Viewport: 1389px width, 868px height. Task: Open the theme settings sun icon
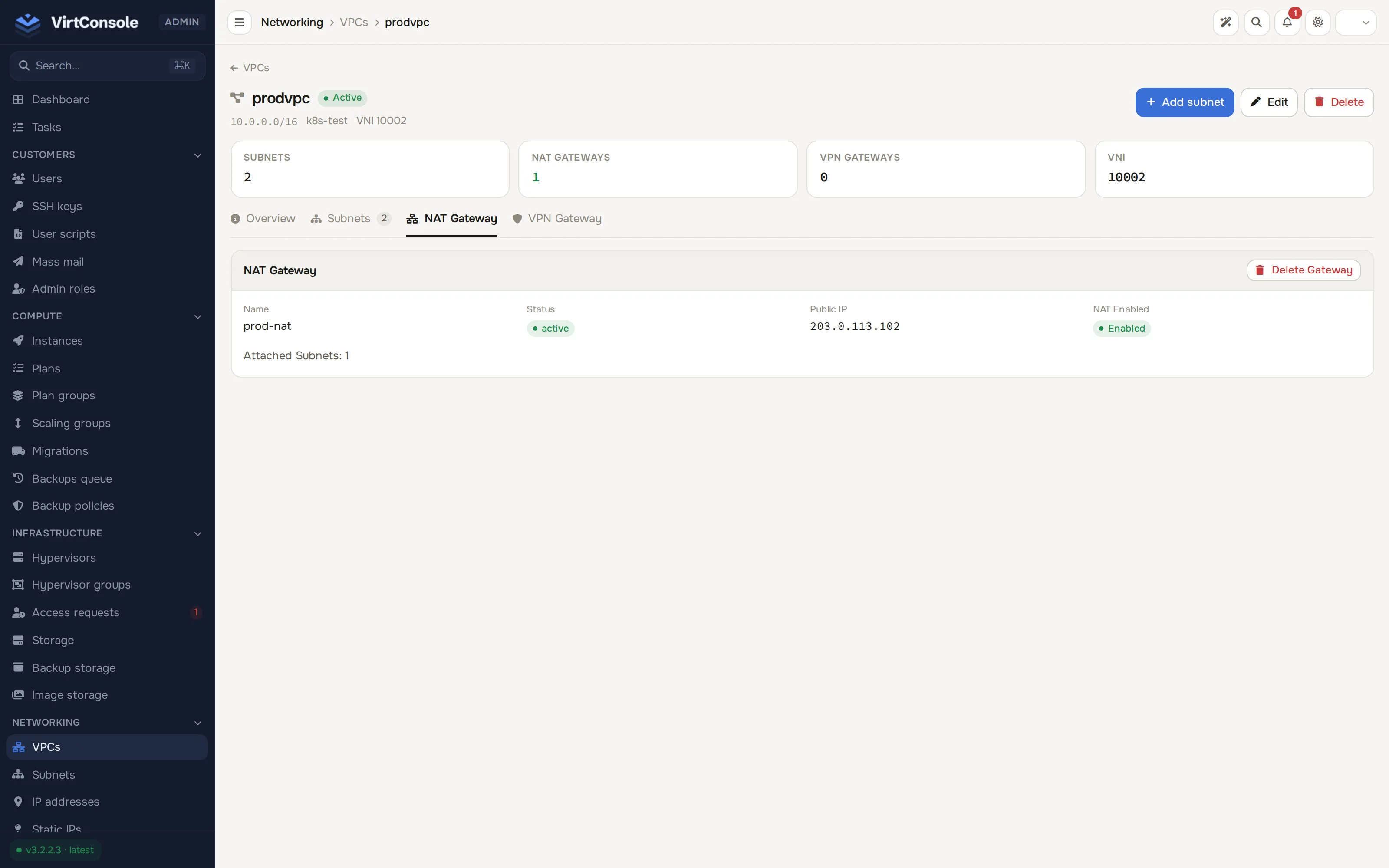pos(1318,23)
